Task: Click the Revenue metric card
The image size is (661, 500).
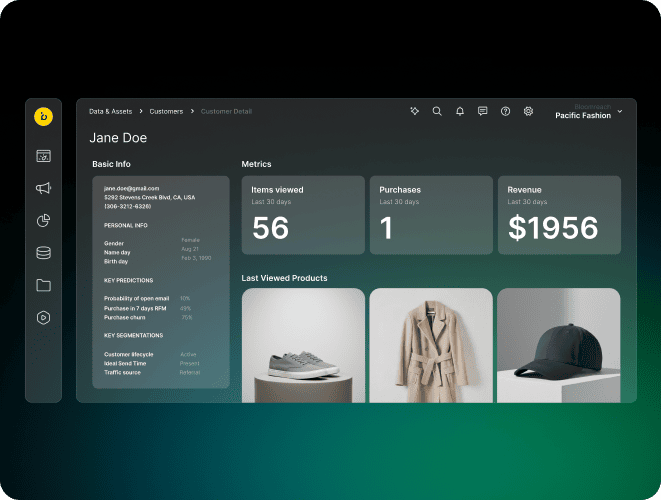Action: pos(558,215)
